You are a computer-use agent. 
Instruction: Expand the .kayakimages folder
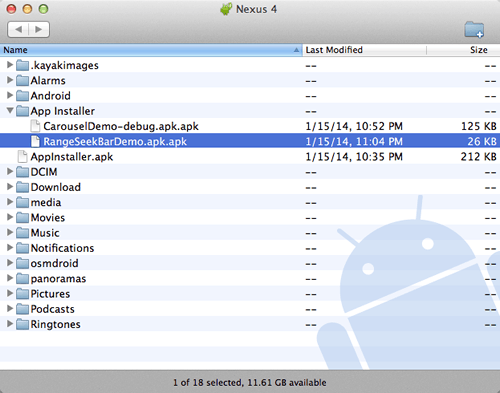coord(10,65)
